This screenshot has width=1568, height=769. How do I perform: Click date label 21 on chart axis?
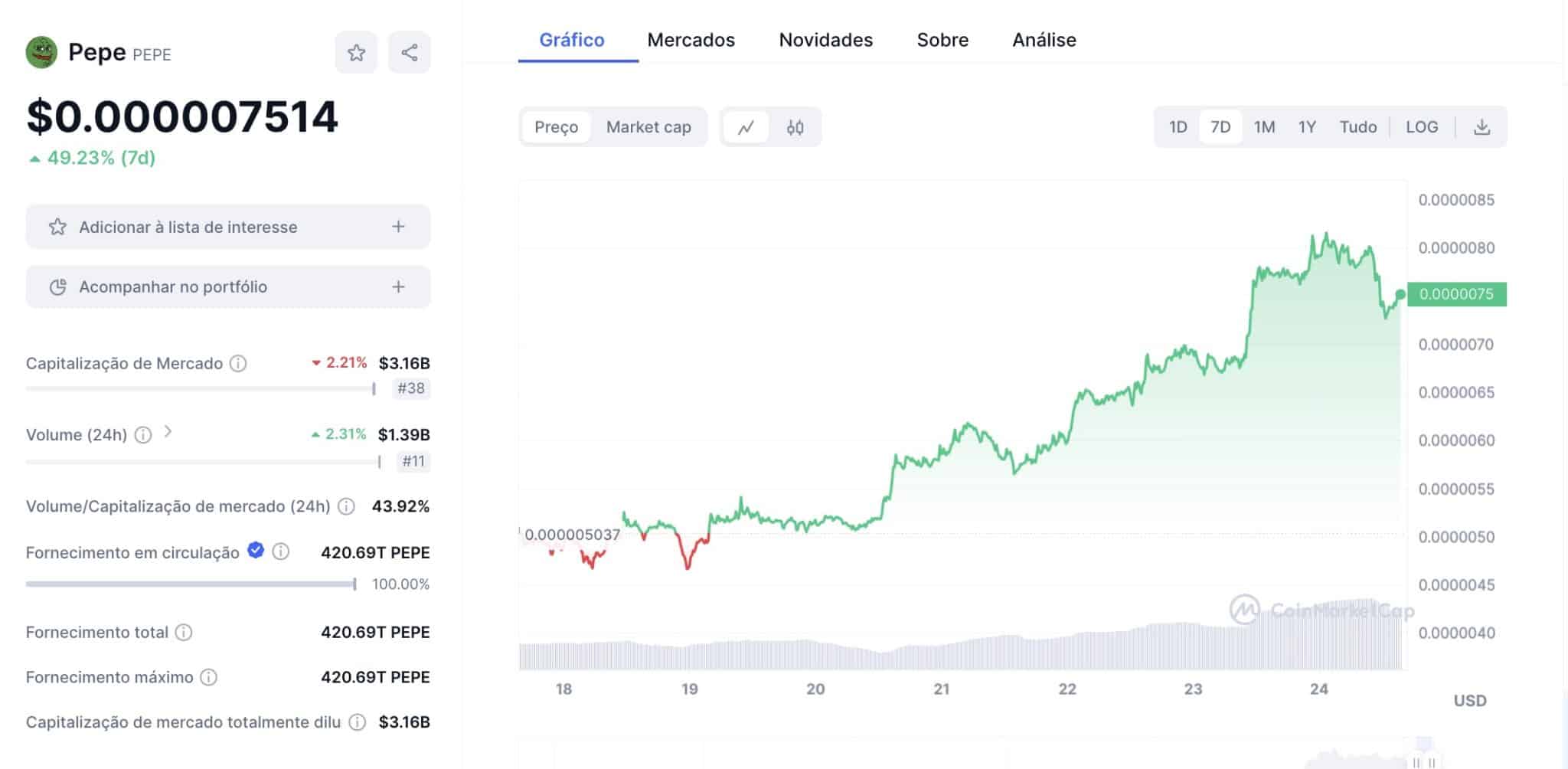tap(942, 689)
